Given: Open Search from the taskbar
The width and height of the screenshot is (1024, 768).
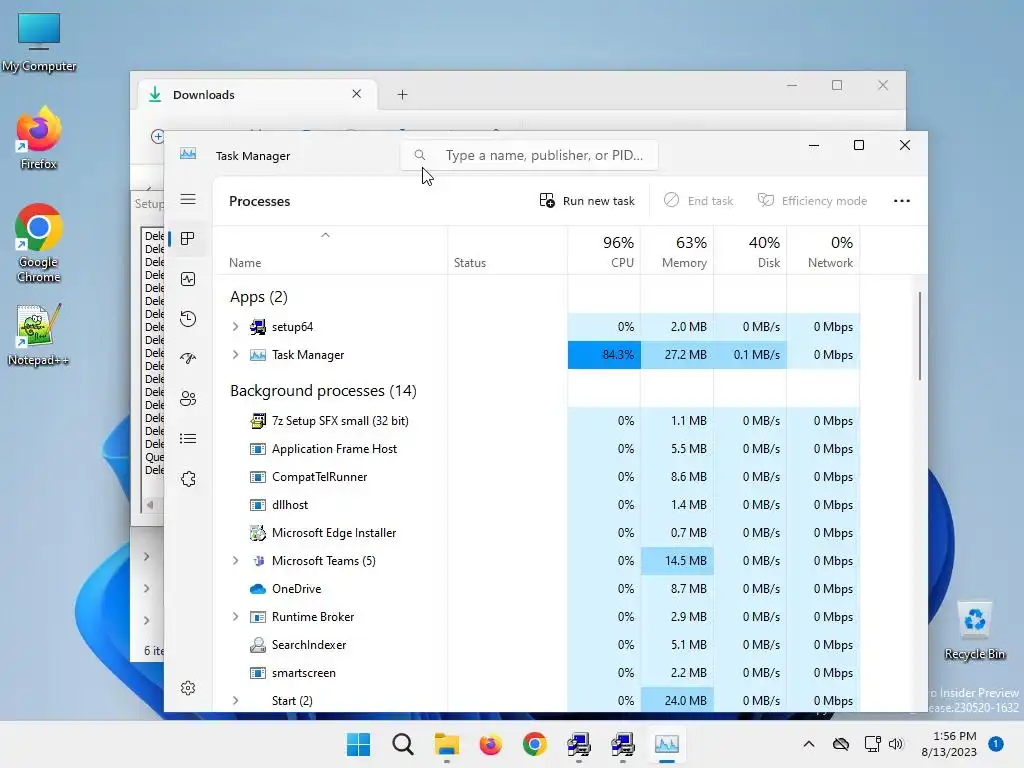Looking at the screenshot, I should click(x=403, y=744).
